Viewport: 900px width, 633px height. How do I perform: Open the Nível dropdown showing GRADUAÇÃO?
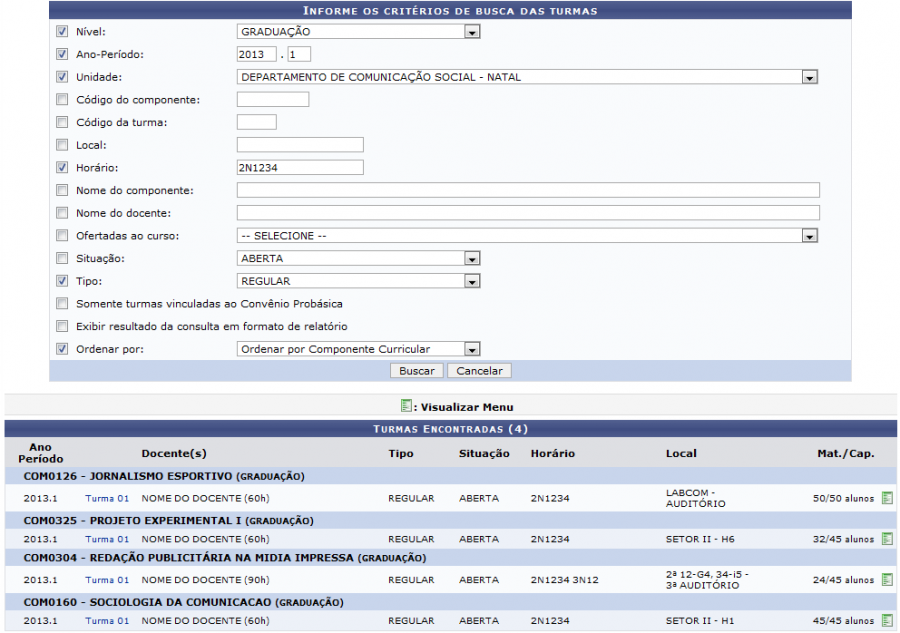coord(358,32)
